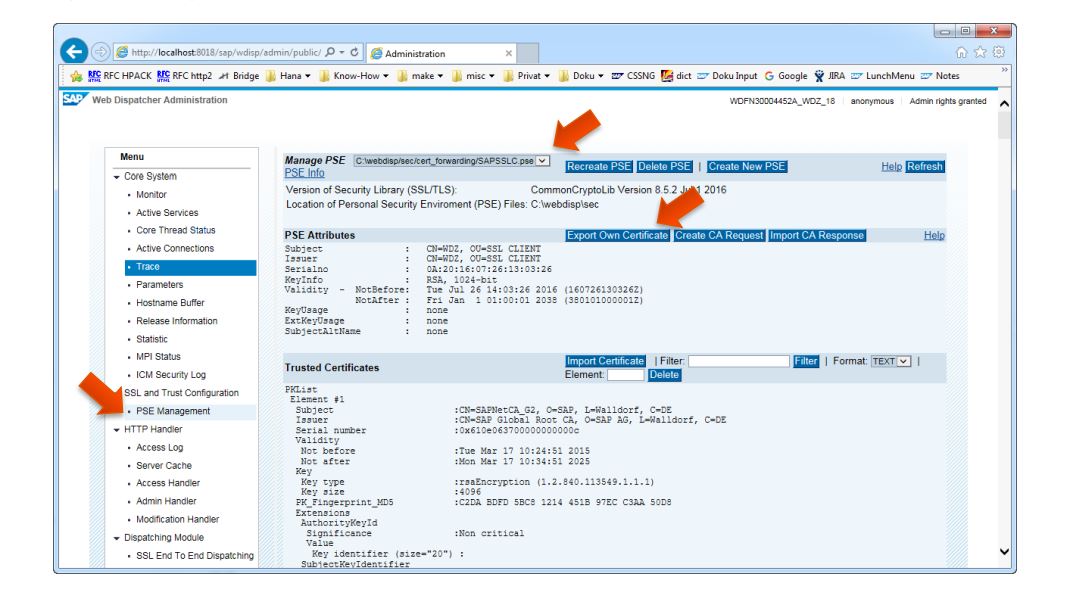Expand the make bookmarks folder
This screenshot has height=596, width=1084.
[x=420, y=76]
